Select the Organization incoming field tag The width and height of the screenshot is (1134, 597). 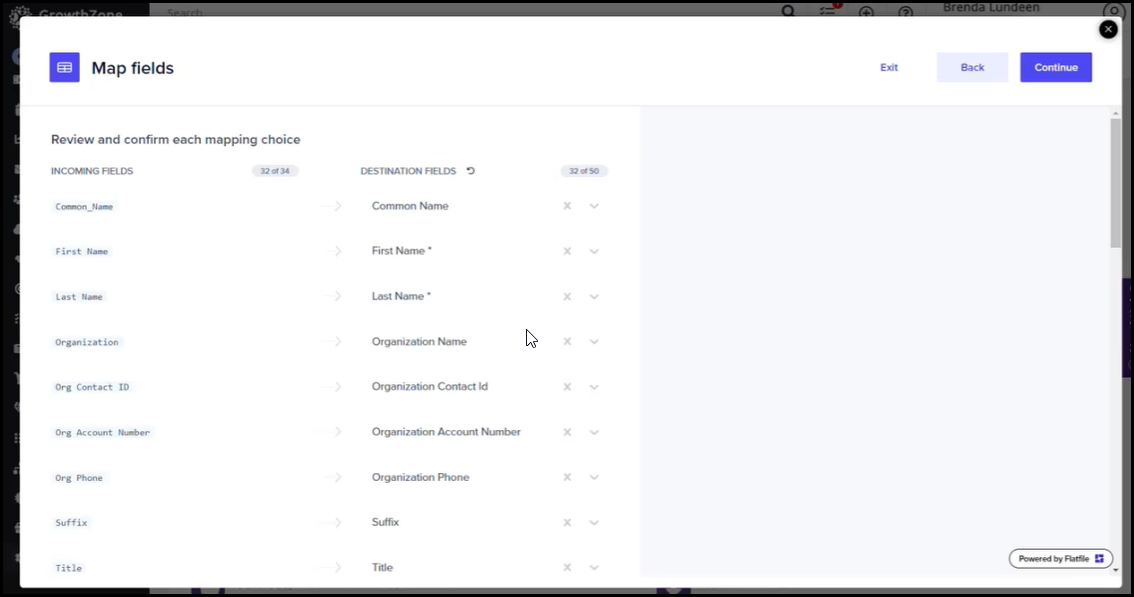(87, 342)
